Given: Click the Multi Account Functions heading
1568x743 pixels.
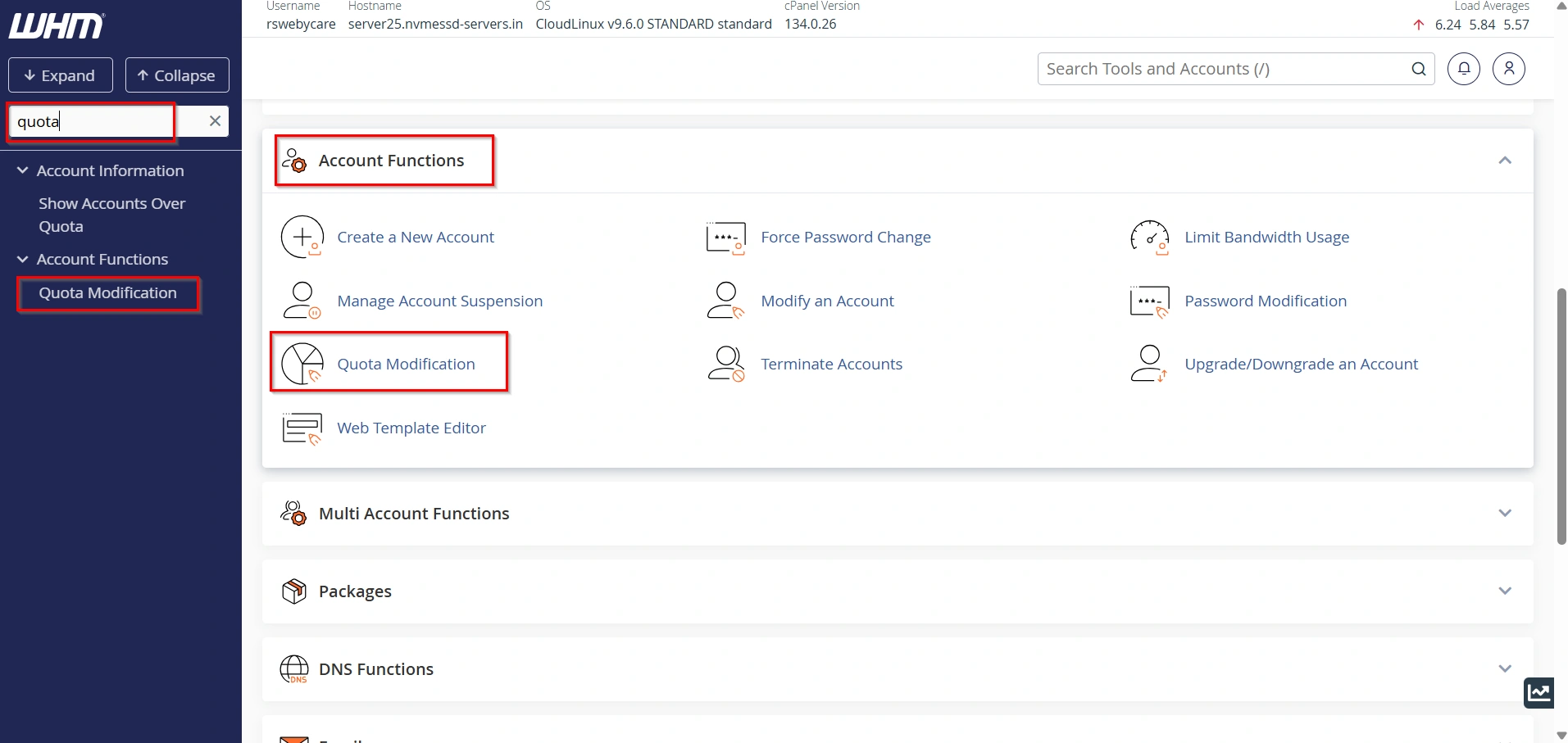Looking at the screenshot, I should tap(414, 513).
